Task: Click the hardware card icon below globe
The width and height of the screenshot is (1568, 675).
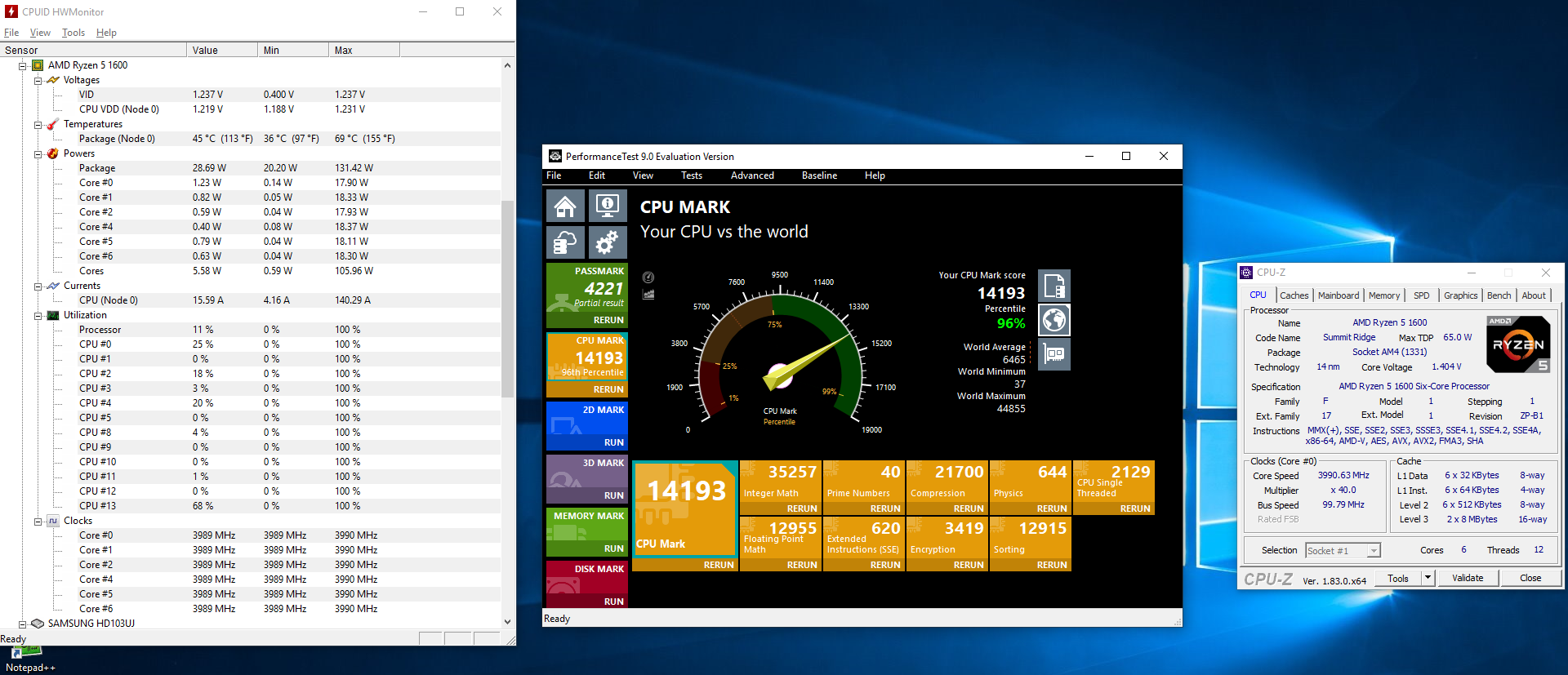Action: point(1053,354)
